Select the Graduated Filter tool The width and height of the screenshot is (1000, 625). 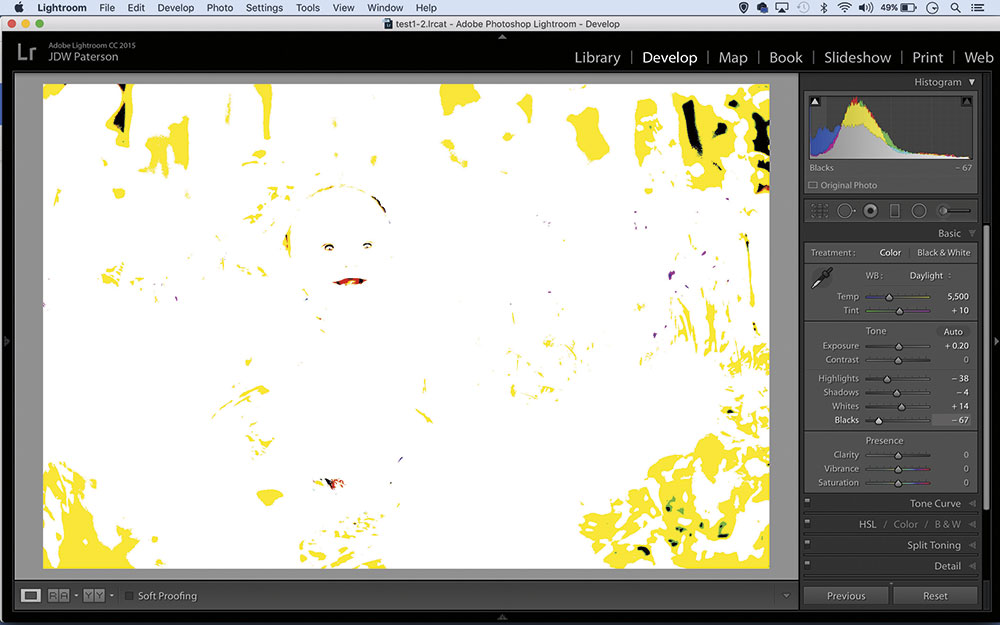pyautogui.click(x=896, y=210)
